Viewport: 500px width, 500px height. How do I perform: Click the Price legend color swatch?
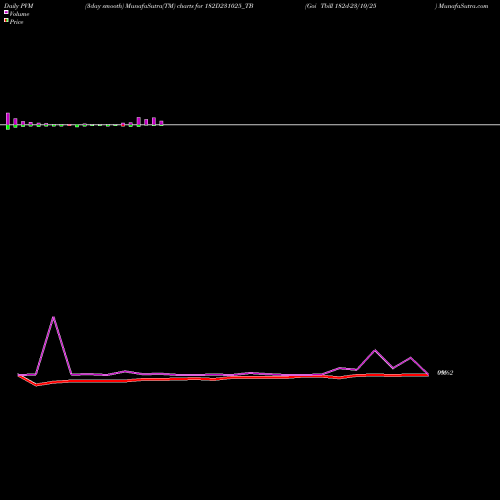[6, 20]
